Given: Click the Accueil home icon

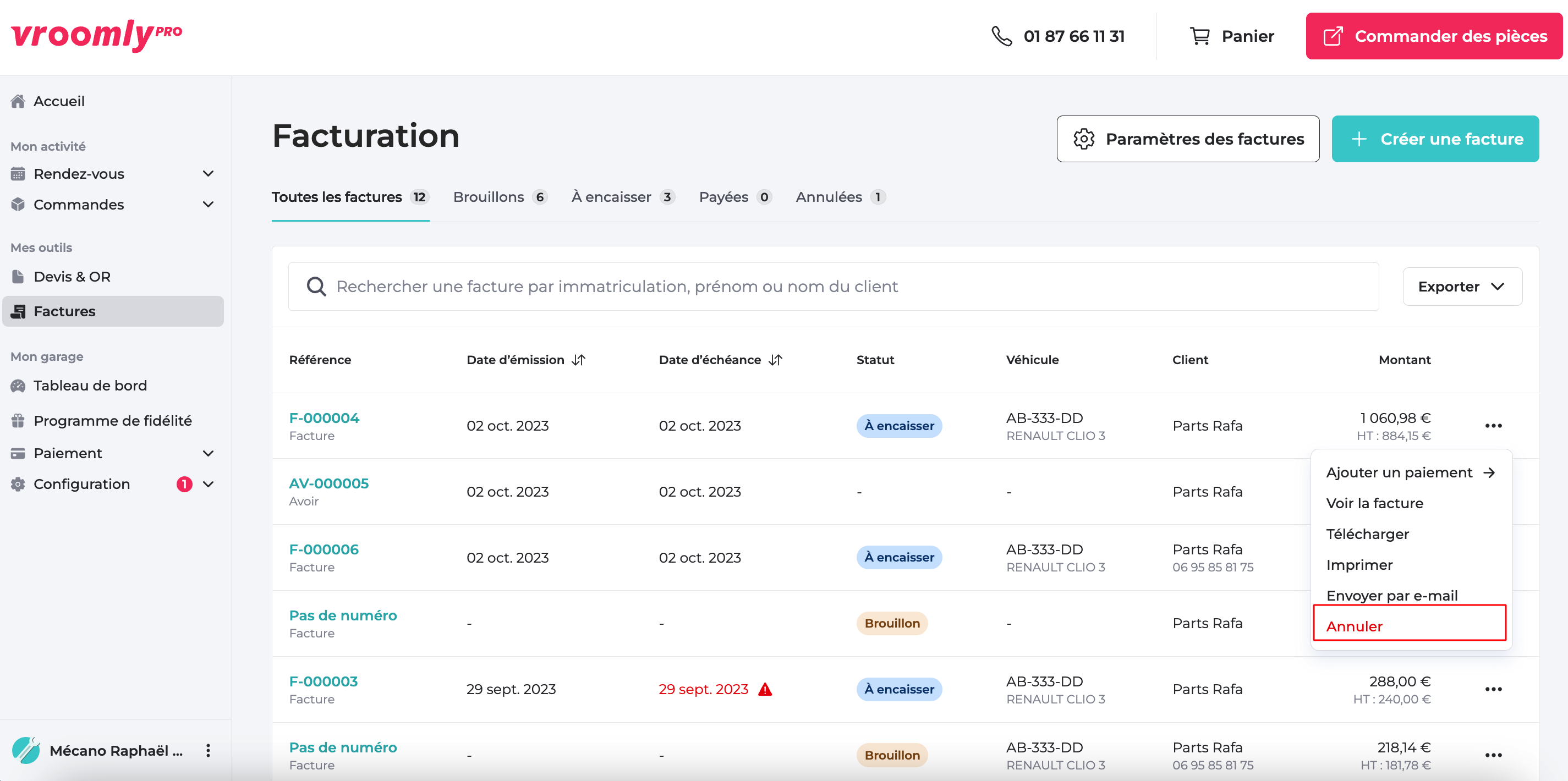Looking at the screenshot, I should pyautogui.click(x=18, y=101).
